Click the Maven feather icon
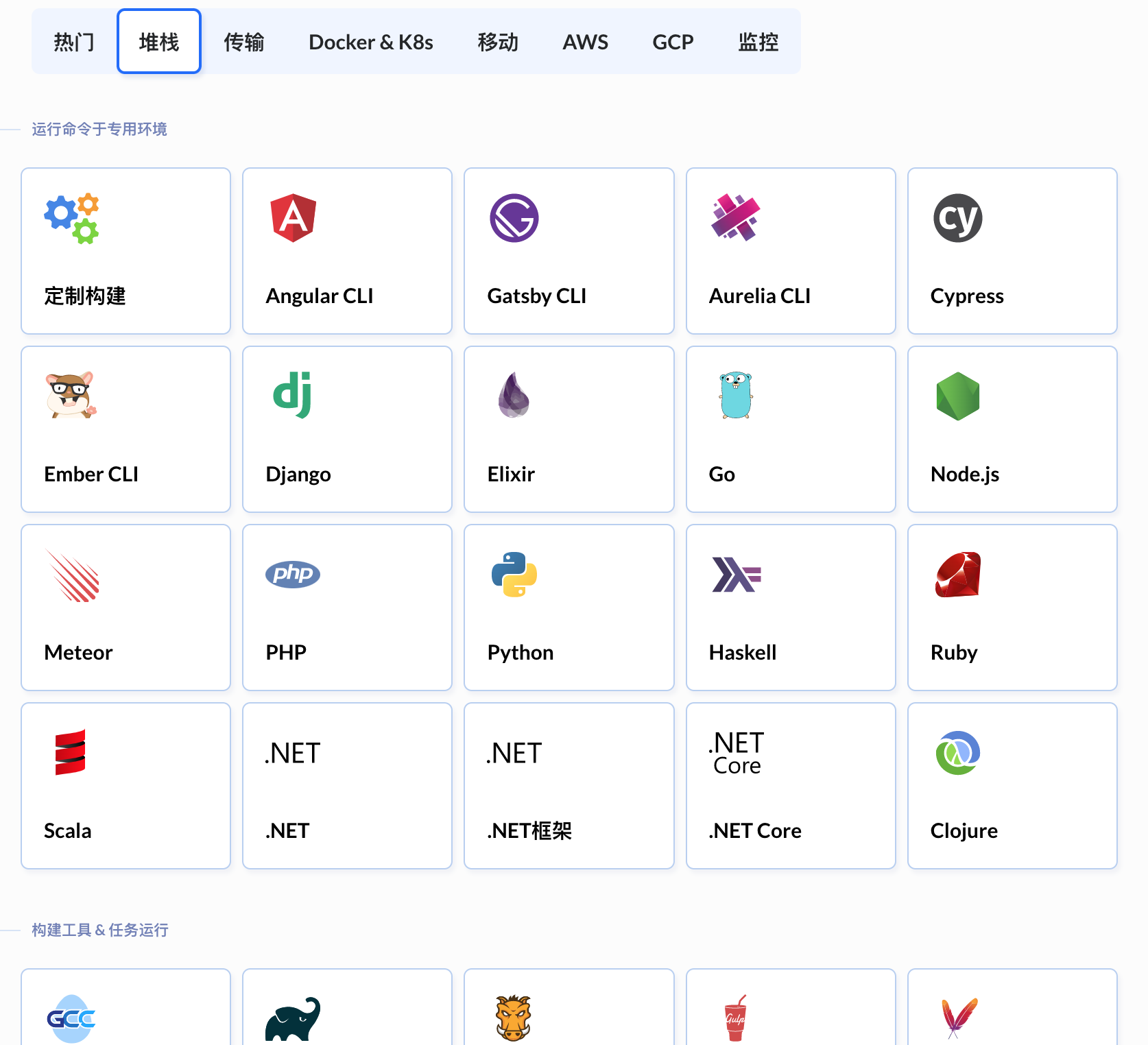Viewport: 1148px width, 1045px height. click(959, 1019)
